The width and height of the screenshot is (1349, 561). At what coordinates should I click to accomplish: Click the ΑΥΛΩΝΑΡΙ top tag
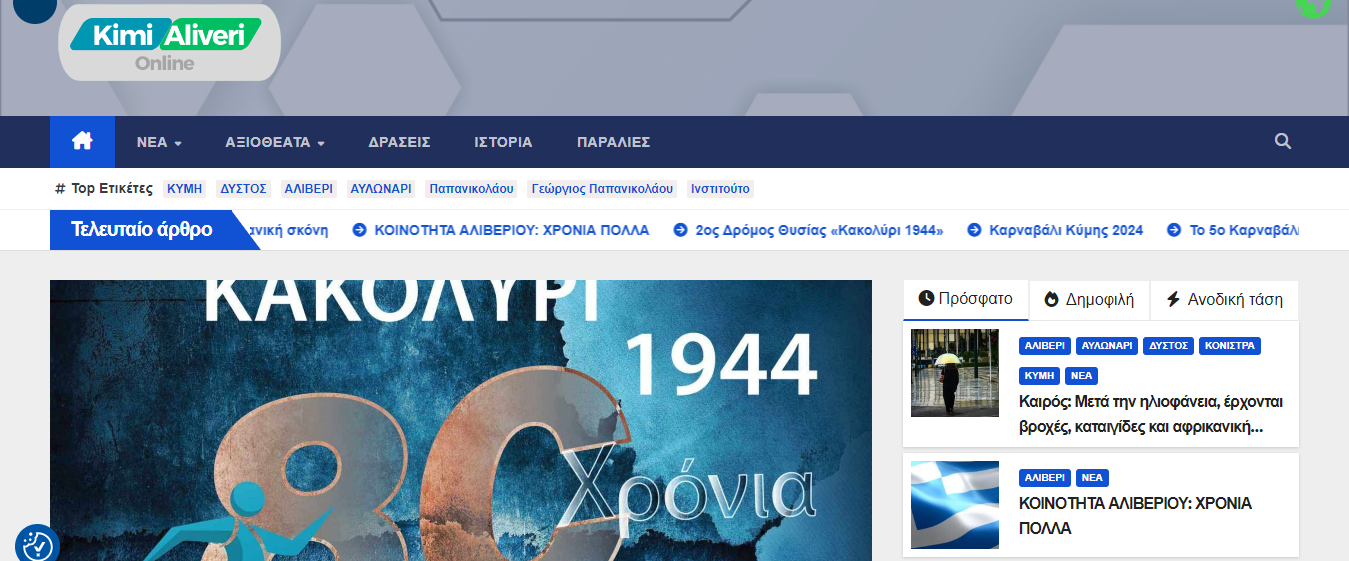(x=381, y=188)
